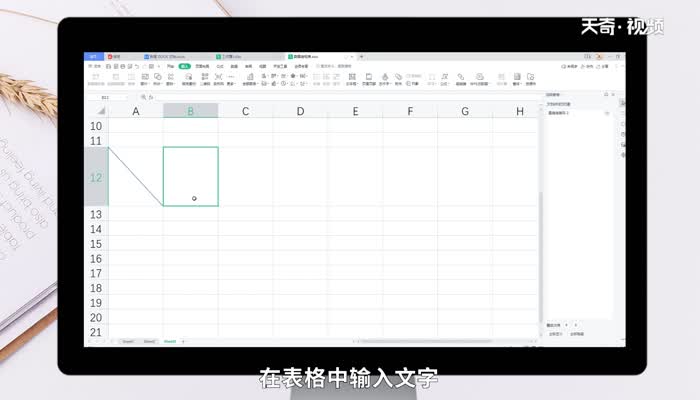Click the magnifier icon beside the formula bar
Screen dimensions: 700x400
click(143, 97)
